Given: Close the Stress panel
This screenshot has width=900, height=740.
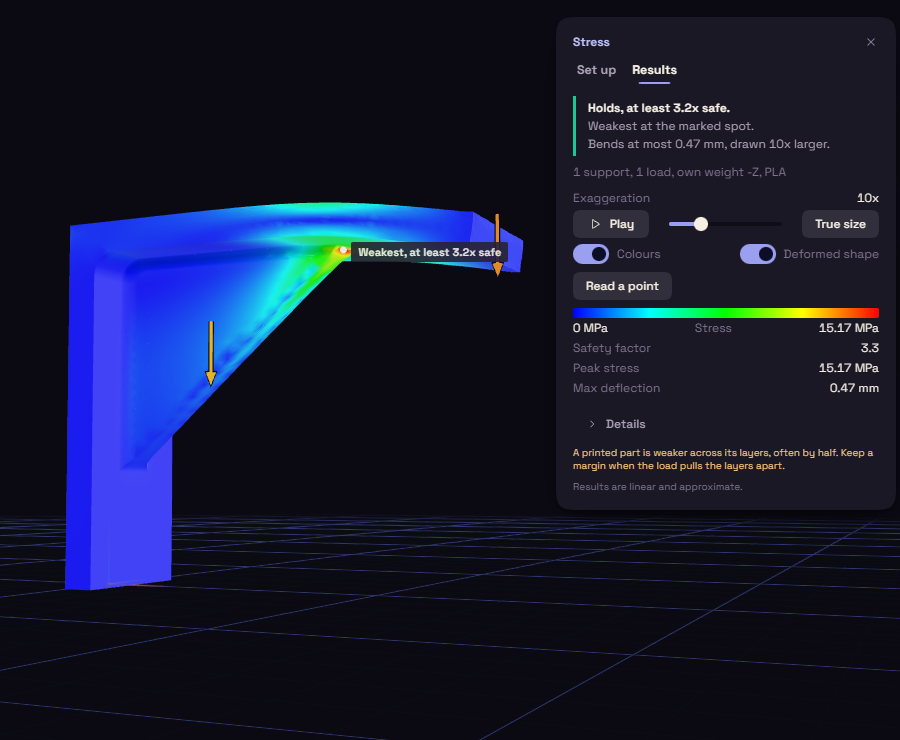Looking at the screenshot, I should tap(871, 42).
